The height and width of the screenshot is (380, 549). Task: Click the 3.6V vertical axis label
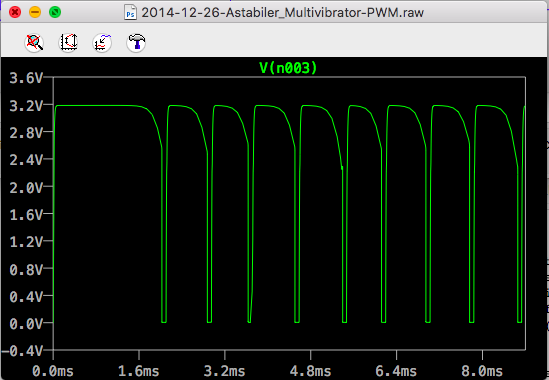tap(26, 78)
